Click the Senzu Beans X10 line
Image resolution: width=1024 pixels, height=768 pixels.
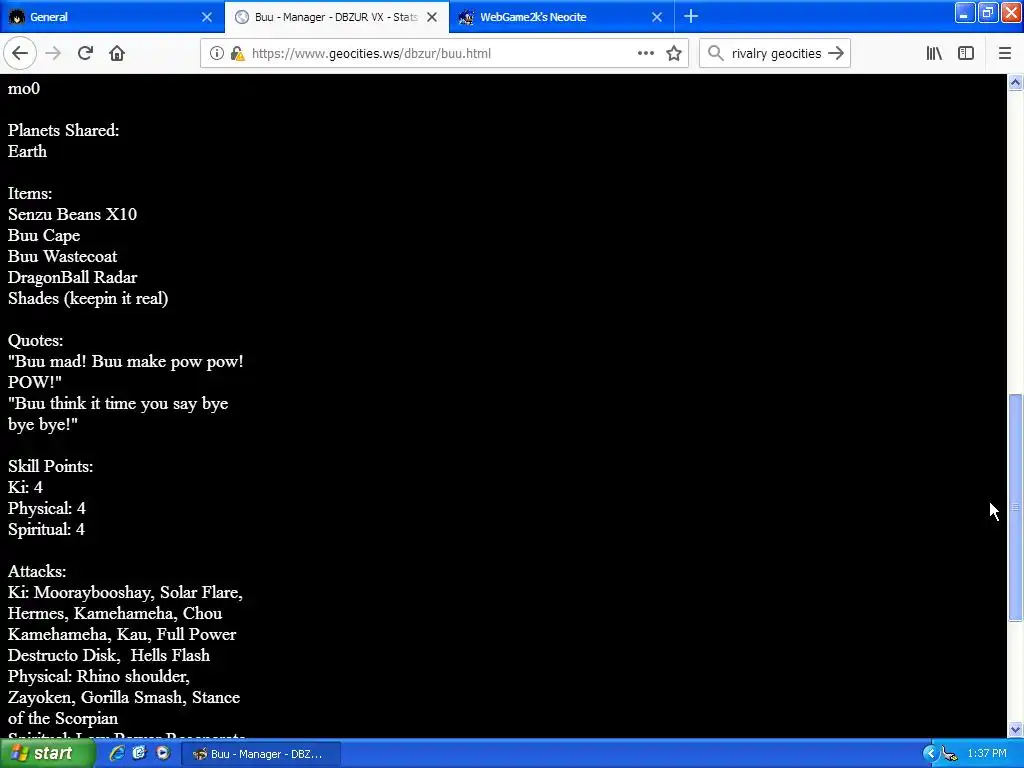(72, 214)
